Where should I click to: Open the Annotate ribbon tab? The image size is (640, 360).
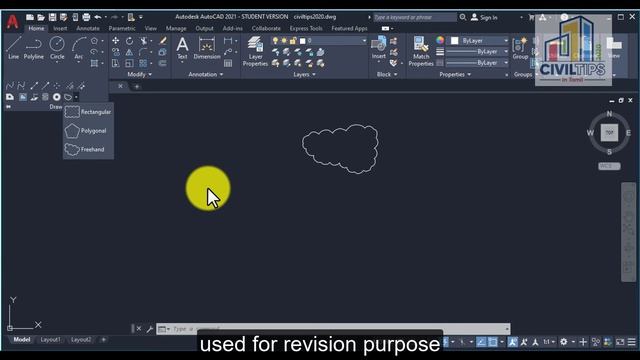click(x=88, y=29)
